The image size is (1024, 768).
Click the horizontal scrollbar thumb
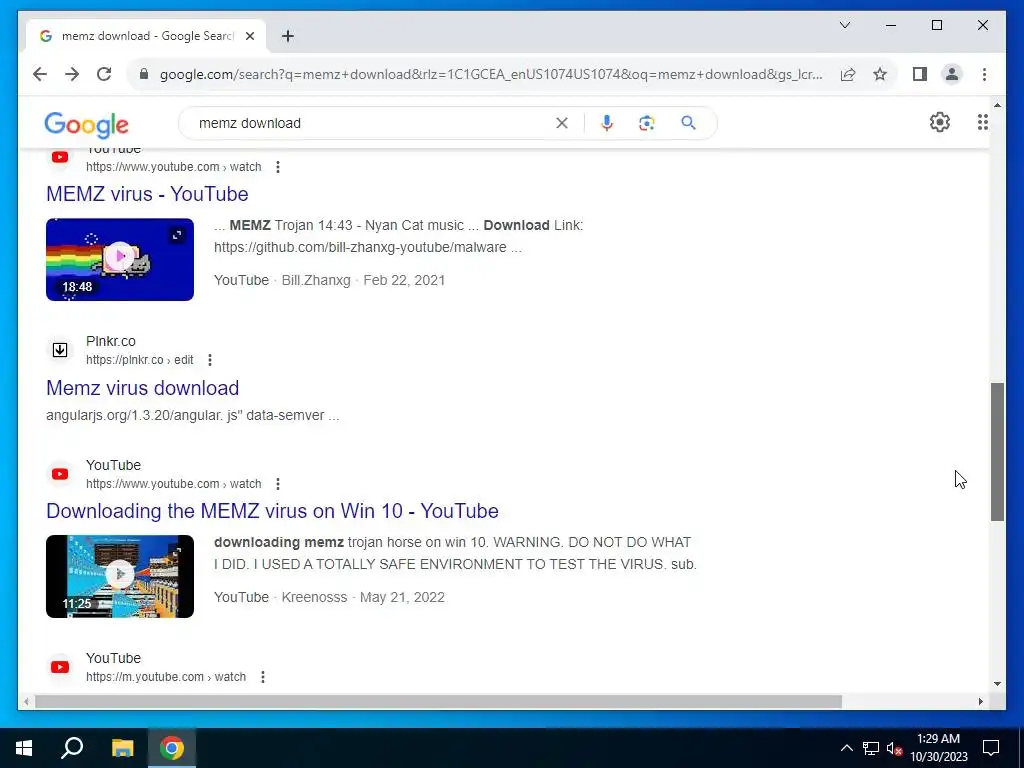[438, 702]
